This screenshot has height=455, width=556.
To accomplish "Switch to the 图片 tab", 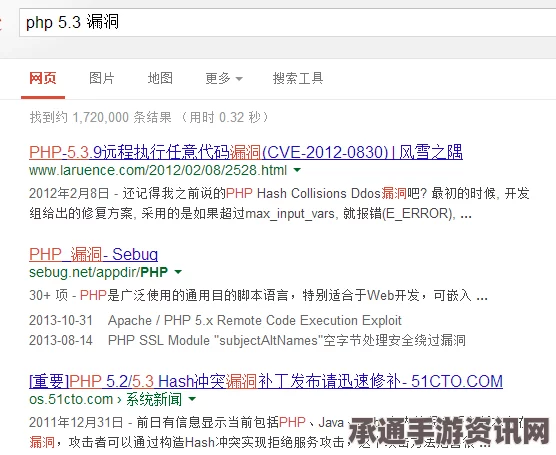I will (102, 78).
